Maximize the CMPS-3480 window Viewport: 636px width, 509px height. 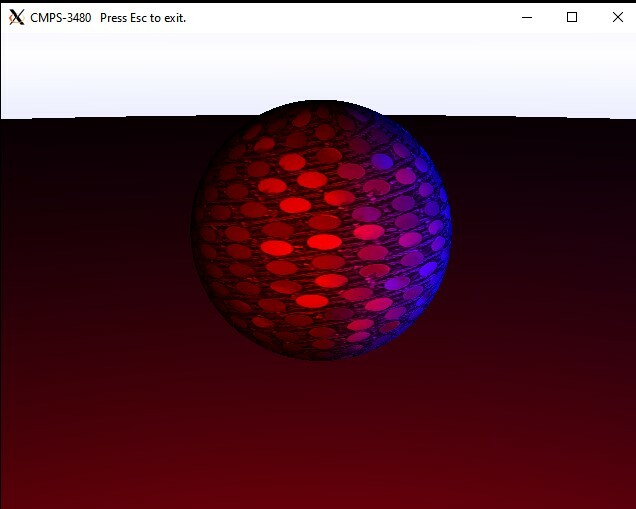(x=572, y=17)
